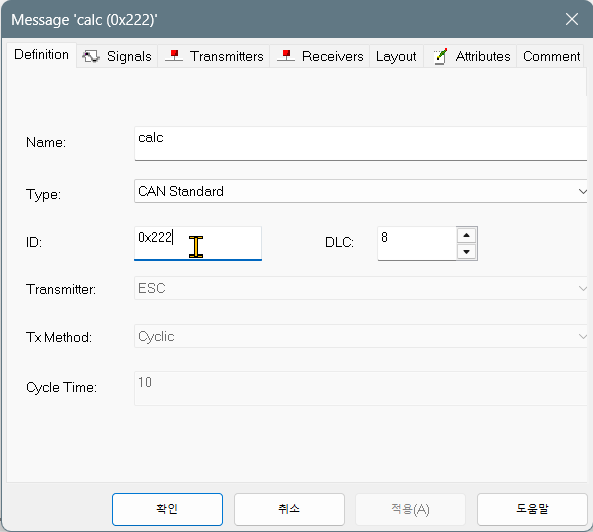Click the 적용(A) apply button

click(x=410, y=509)
